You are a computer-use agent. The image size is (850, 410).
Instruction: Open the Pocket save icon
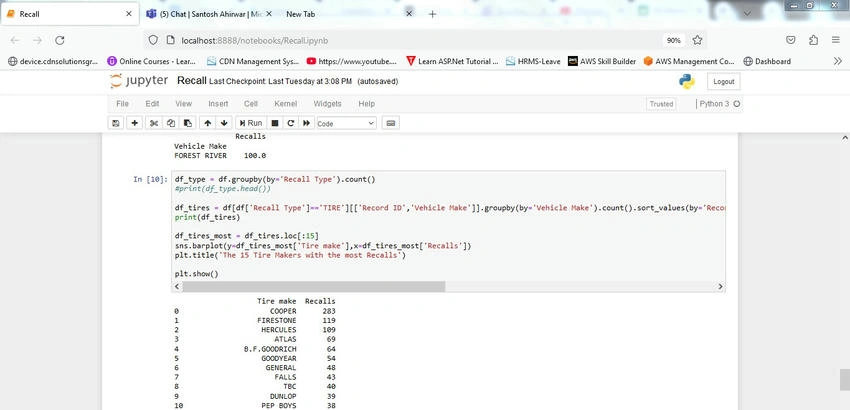point(791,40)
